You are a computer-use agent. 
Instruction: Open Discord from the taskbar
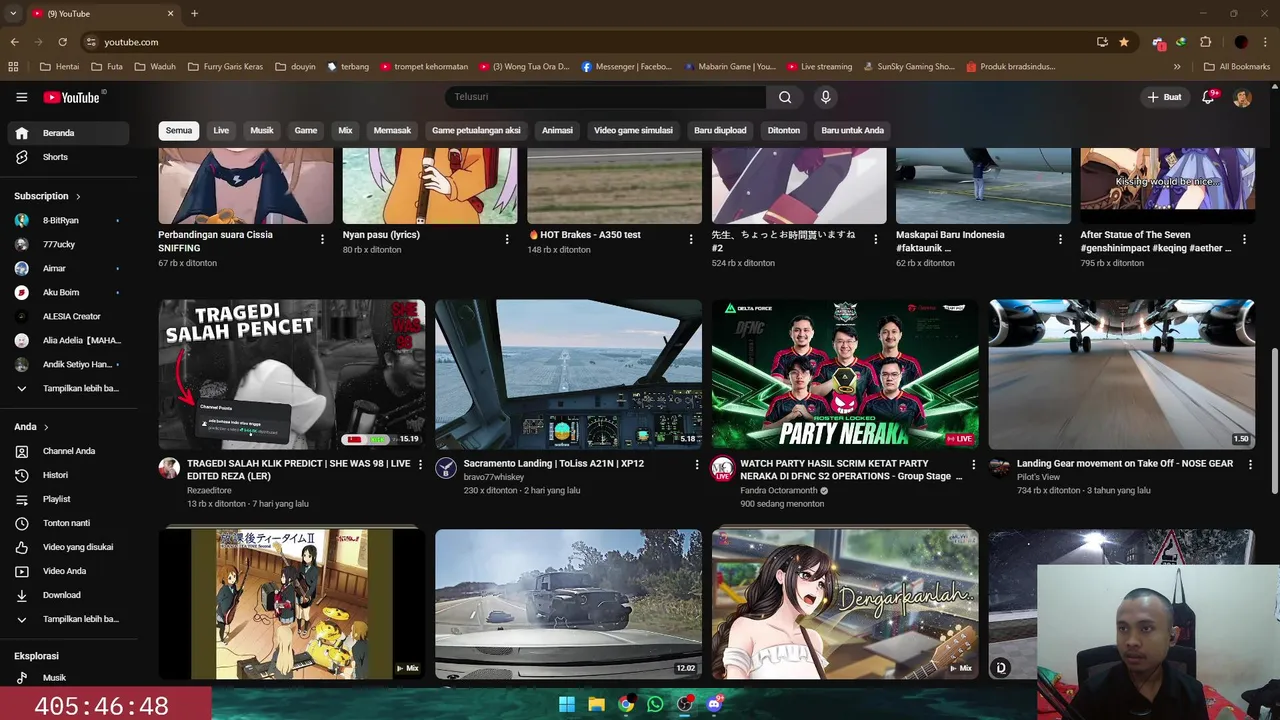pos(714,704)
